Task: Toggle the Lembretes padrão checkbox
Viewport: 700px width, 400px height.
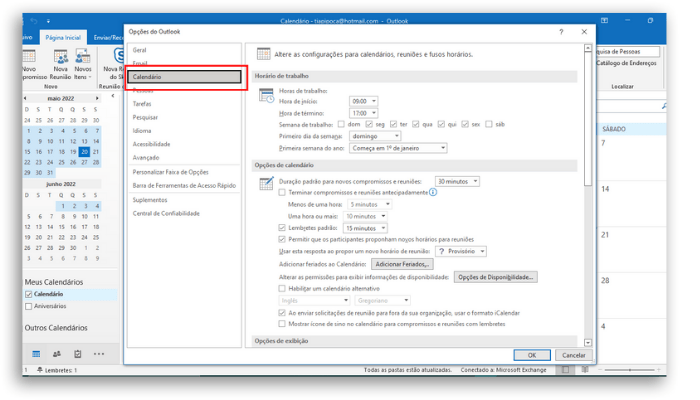Action: coord(282,228)
